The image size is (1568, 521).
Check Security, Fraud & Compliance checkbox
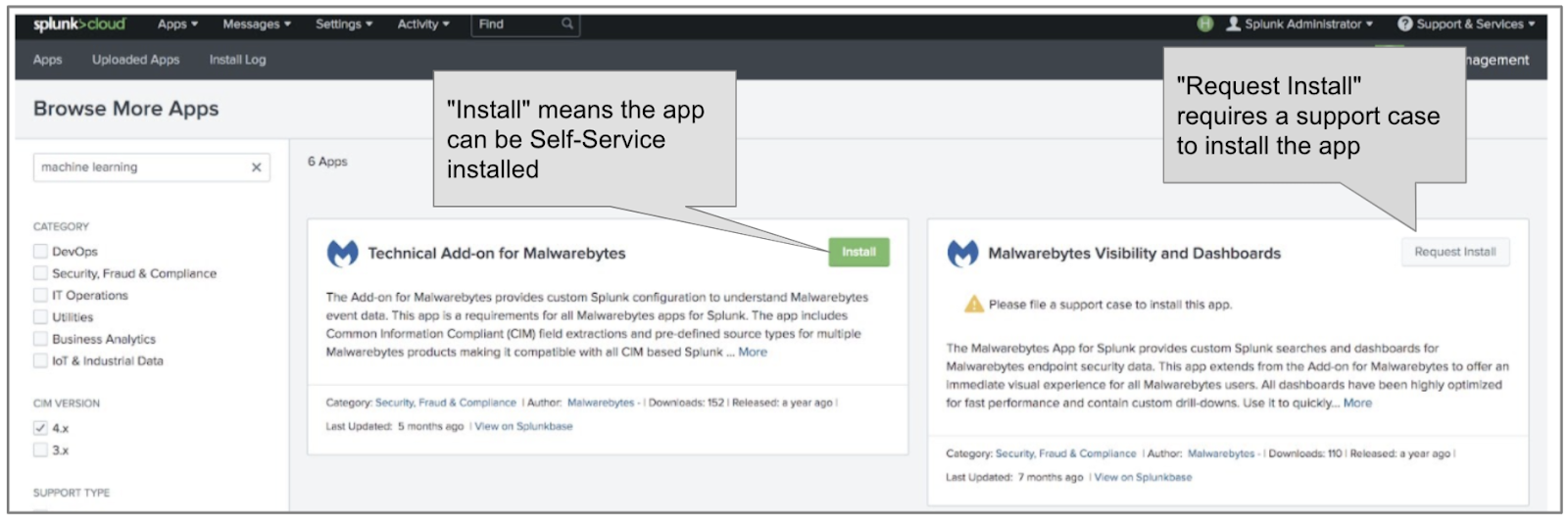40,273
